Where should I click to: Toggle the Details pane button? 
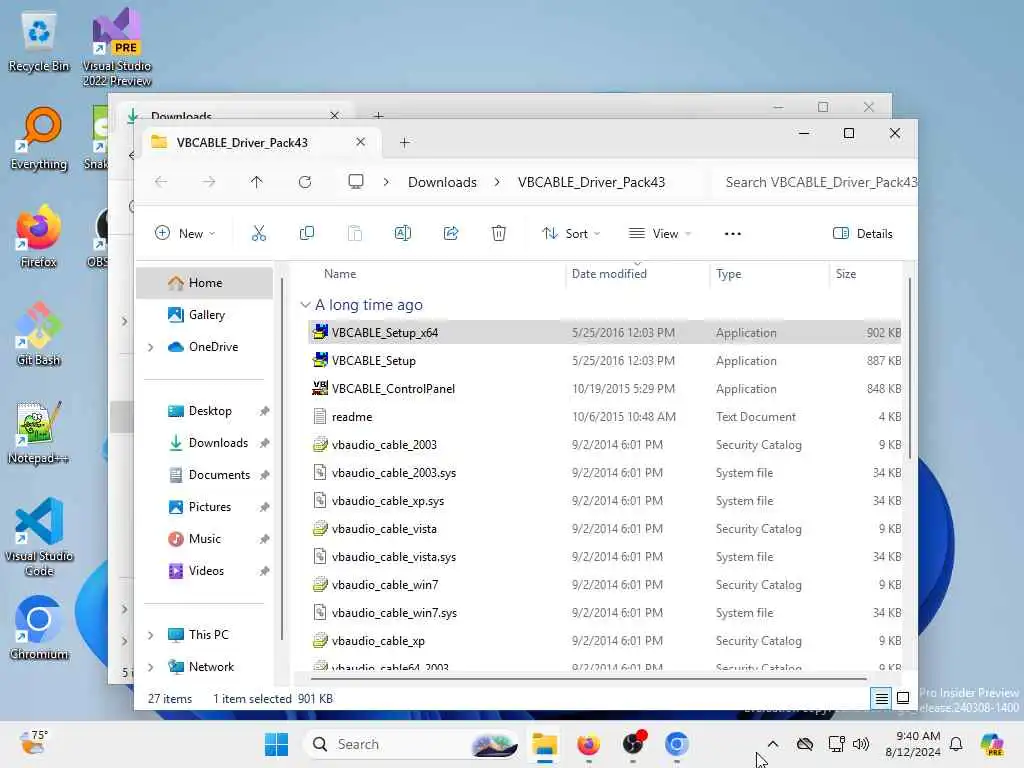pos(862,234)
